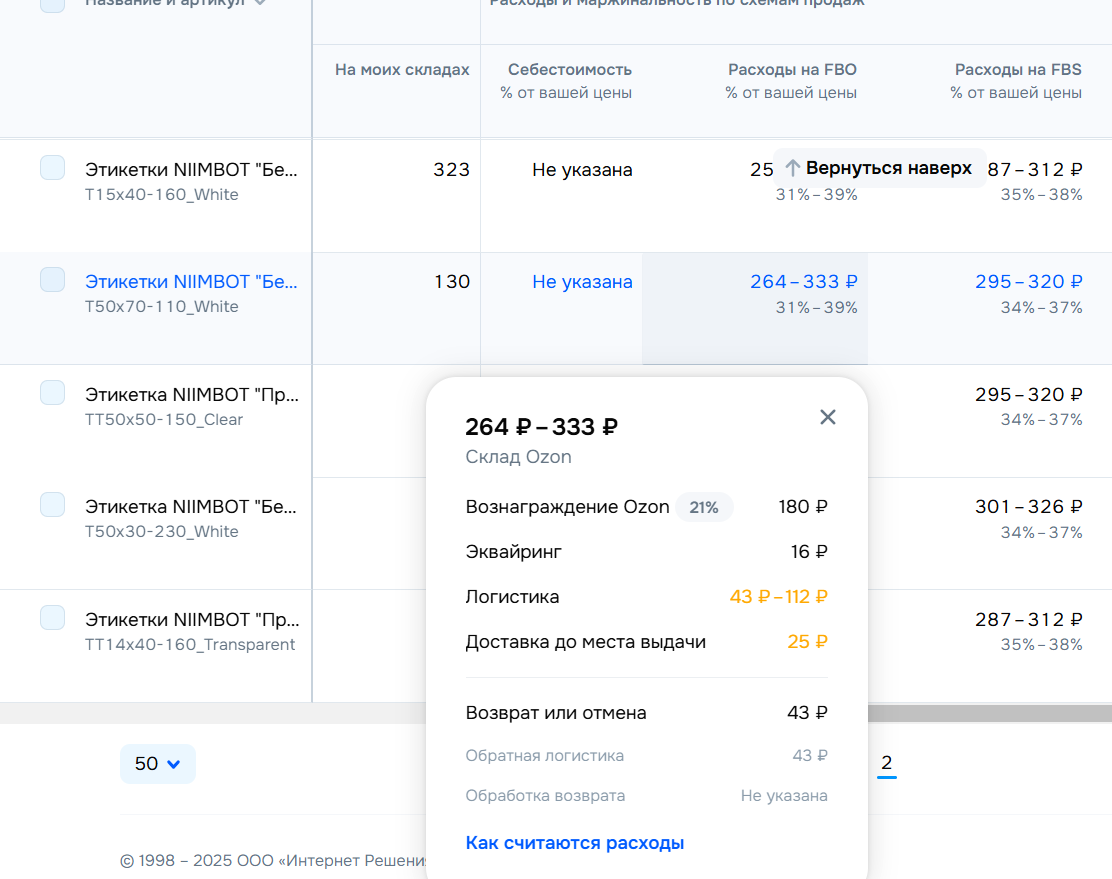Click FBS expenses '295 – 320 ₽' blue link

[x=1028, y=282]
